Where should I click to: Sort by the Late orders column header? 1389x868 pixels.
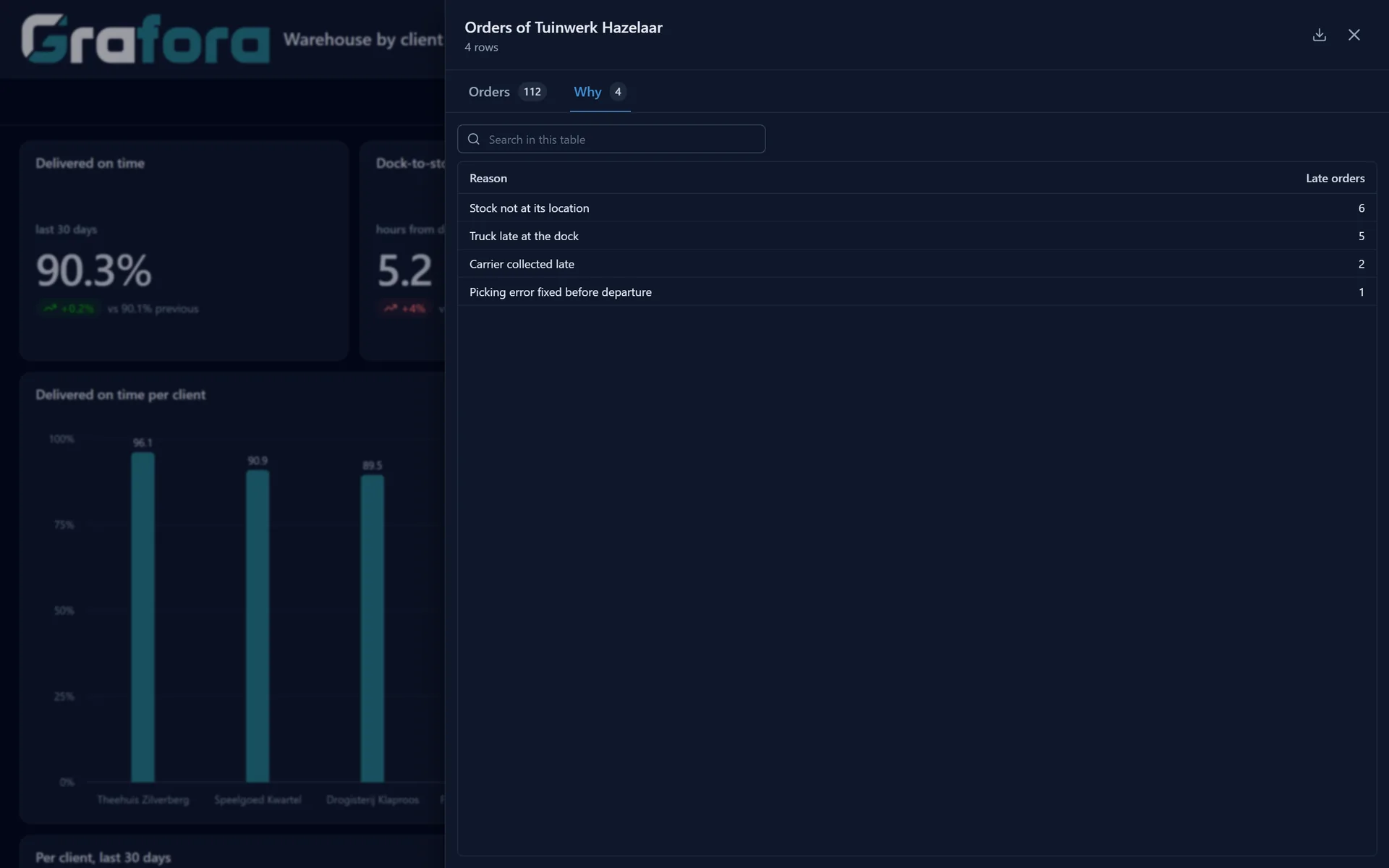point(1335,178)
